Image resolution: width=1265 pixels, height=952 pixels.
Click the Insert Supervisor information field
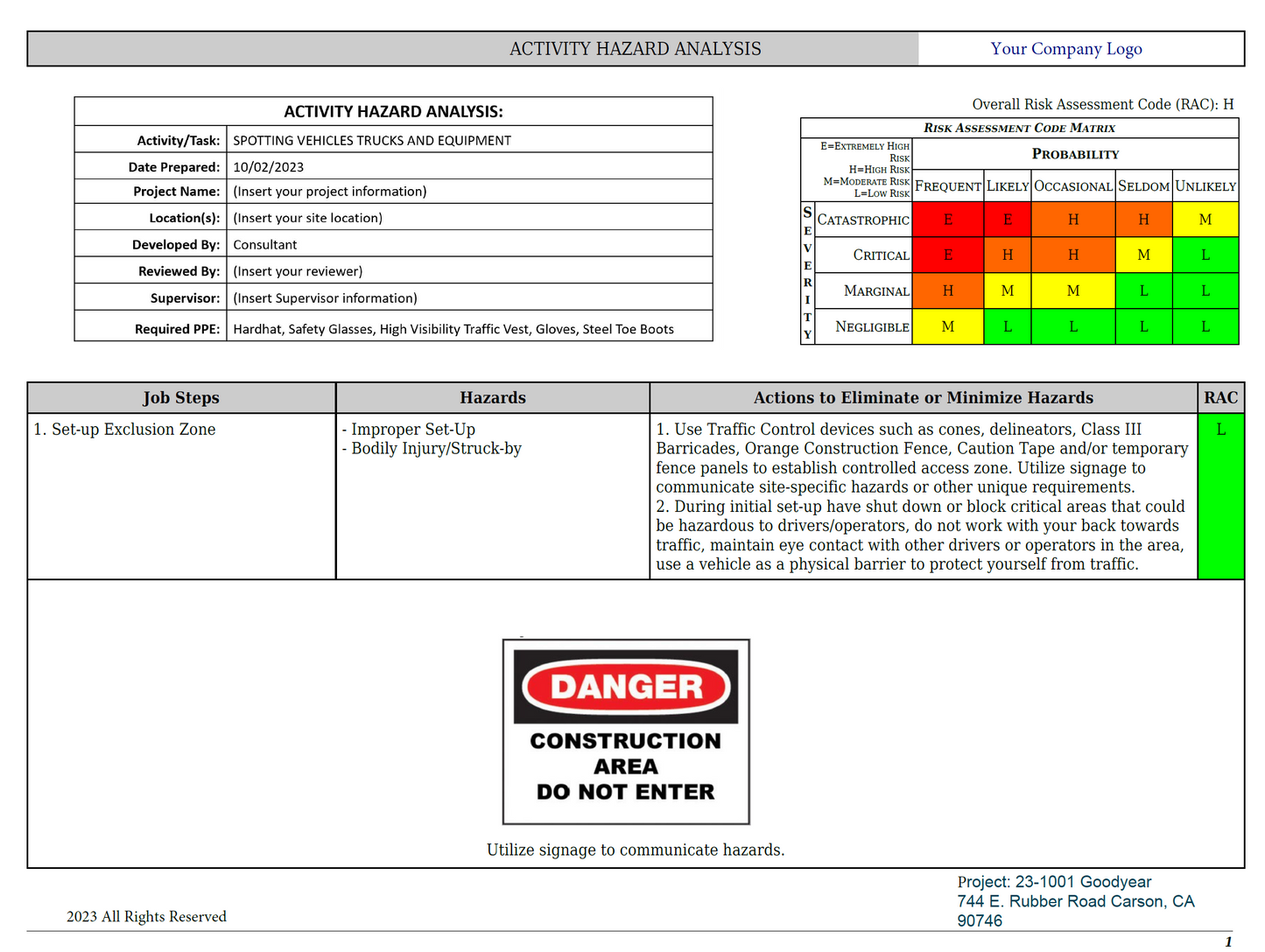click(325, 298)
